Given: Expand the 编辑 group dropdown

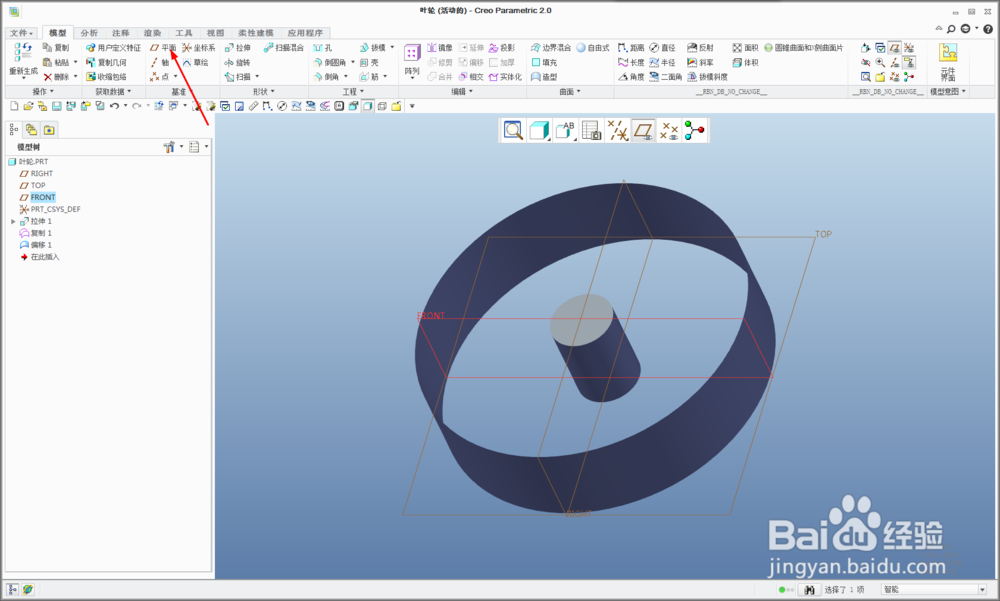Looking at the screenshot, I should coord(462,92).
